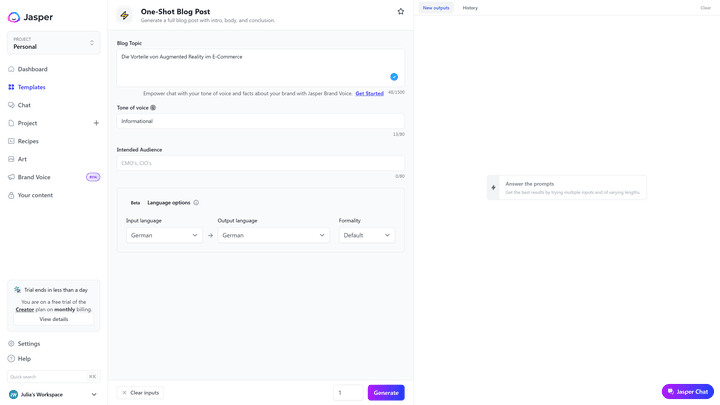Open the Formality dropdown
Viewport: 720px width, 405px height.
pyautogui.click(x=366, y=235)
